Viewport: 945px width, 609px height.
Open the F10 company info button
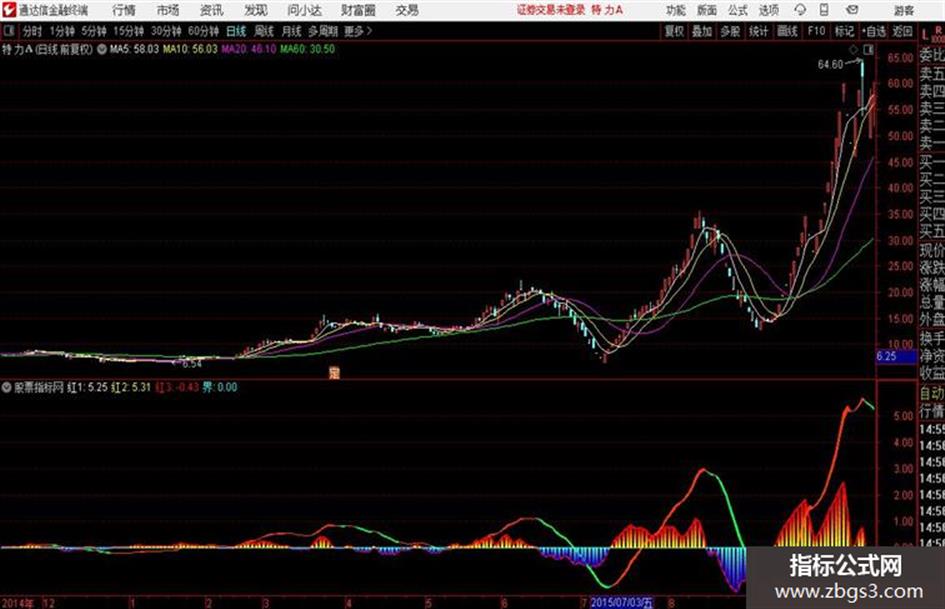tap(817, 31)
